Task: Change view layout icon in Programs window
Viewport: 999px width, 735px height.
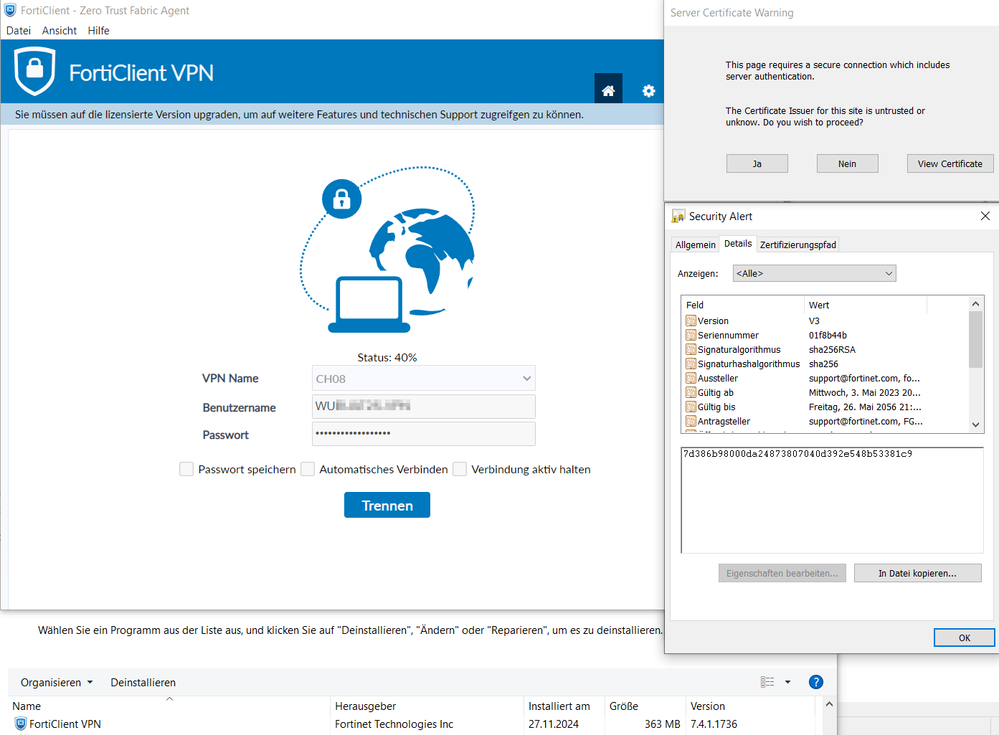Action: pos(767,682)
